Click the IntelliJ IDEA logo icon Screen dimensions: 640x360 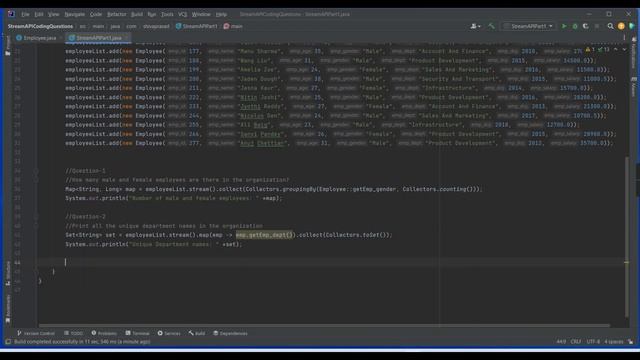11,14
